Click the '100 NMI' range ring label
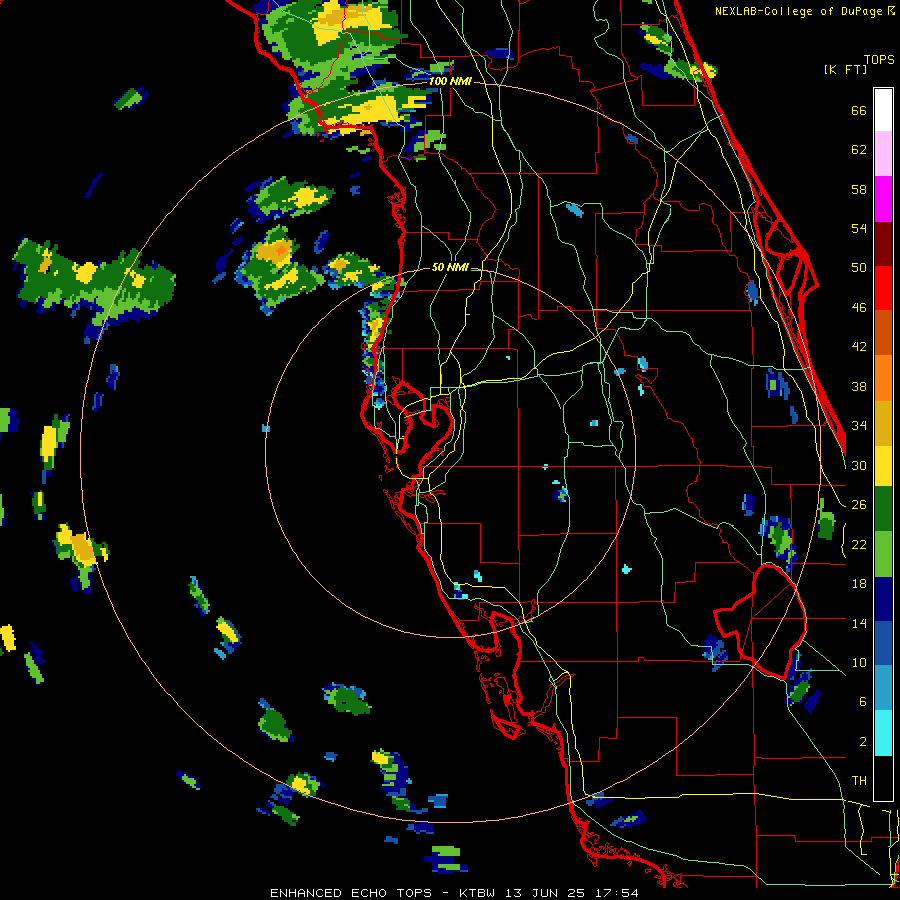This screenshot has height=900, width=900. [x=450, y=82]
